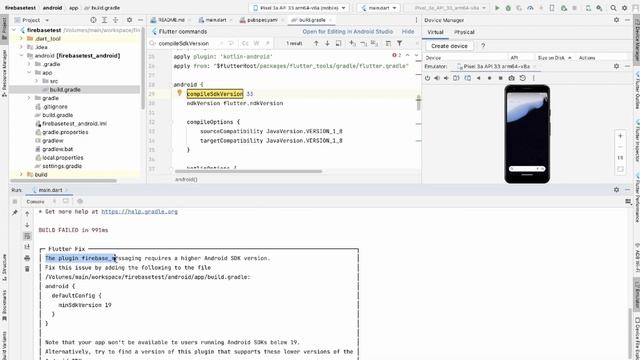Run the app with the green play button
640x360 pixels.
click(497, 8)
